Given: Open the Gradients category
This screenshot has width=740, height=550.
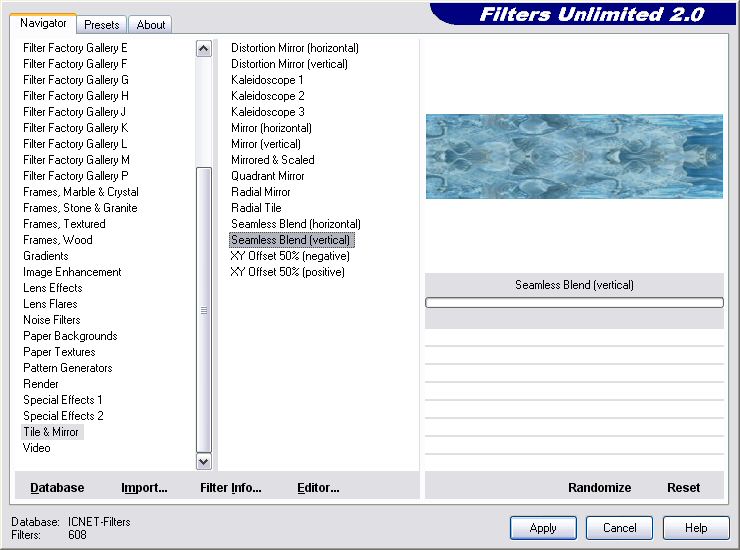Looking at the screenshot, I should tap(46, 256).
